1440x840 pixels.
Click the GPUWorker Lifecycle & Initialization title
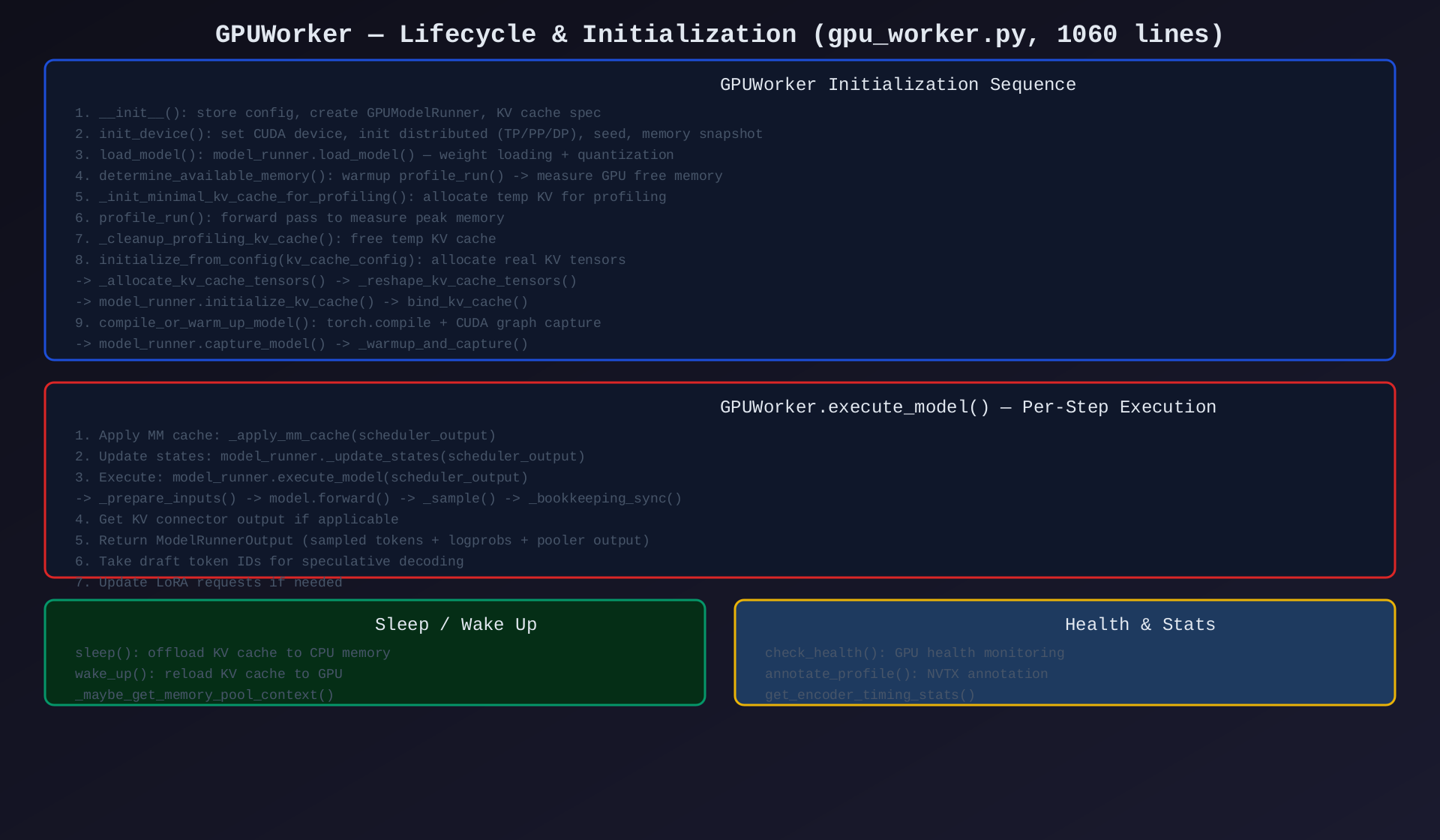[719, 34]
